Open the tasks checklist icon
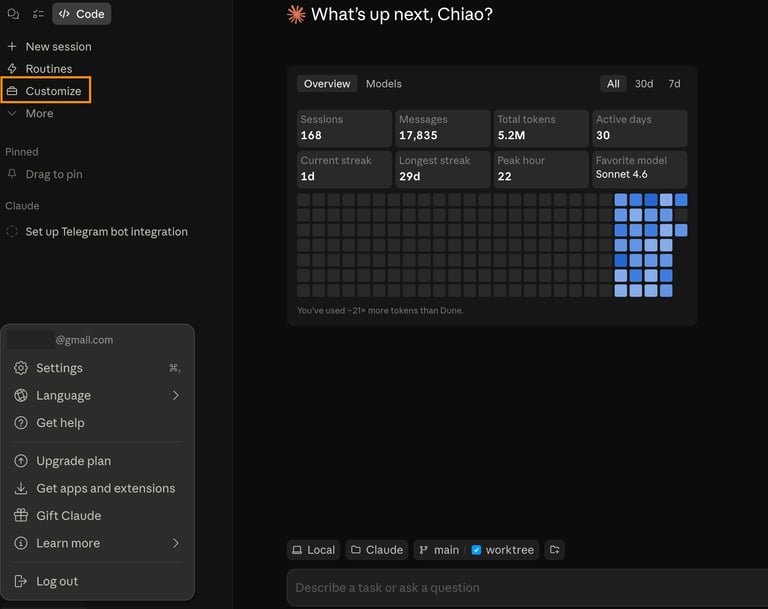The image size is (768, 609). point(38,14)
